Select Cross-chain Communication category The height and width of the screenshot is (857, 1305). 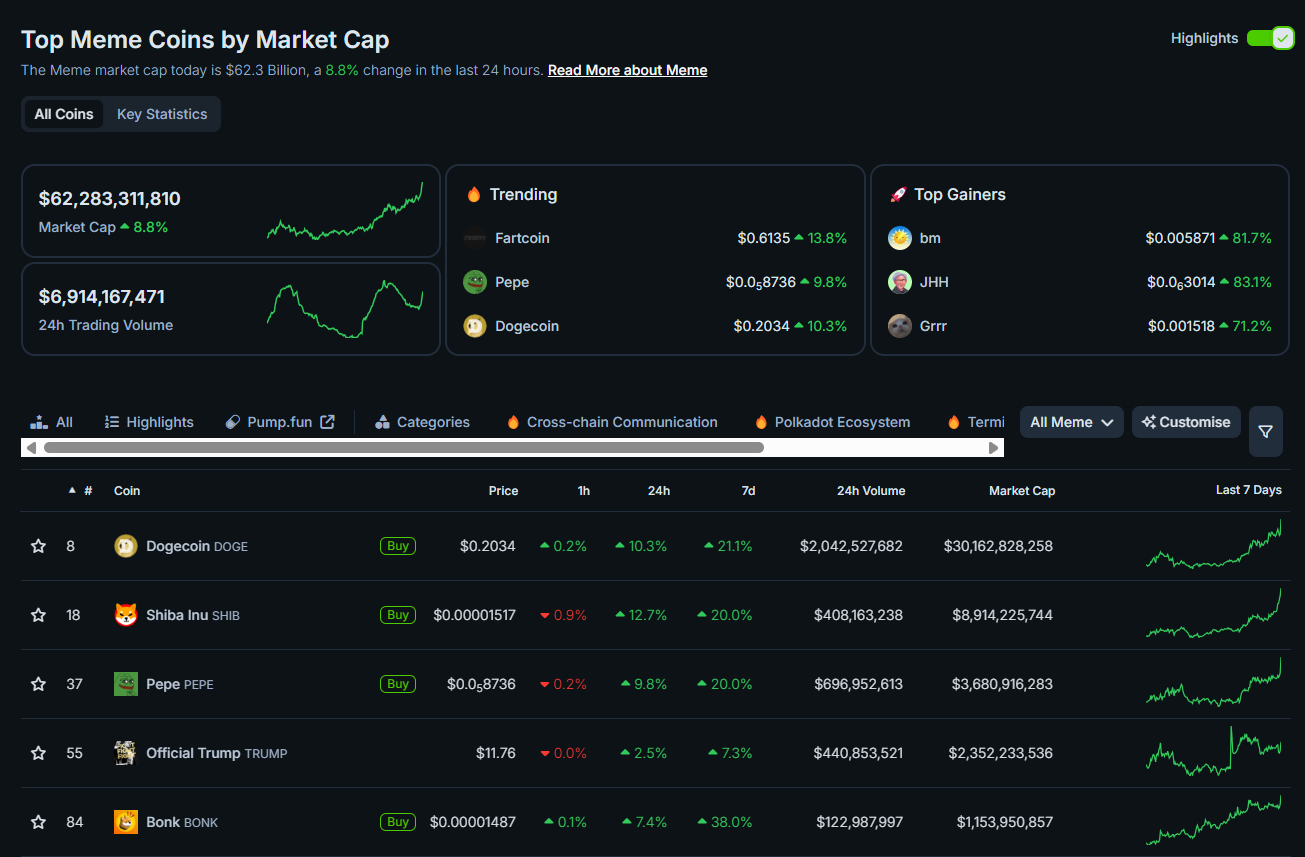(612, 422)
